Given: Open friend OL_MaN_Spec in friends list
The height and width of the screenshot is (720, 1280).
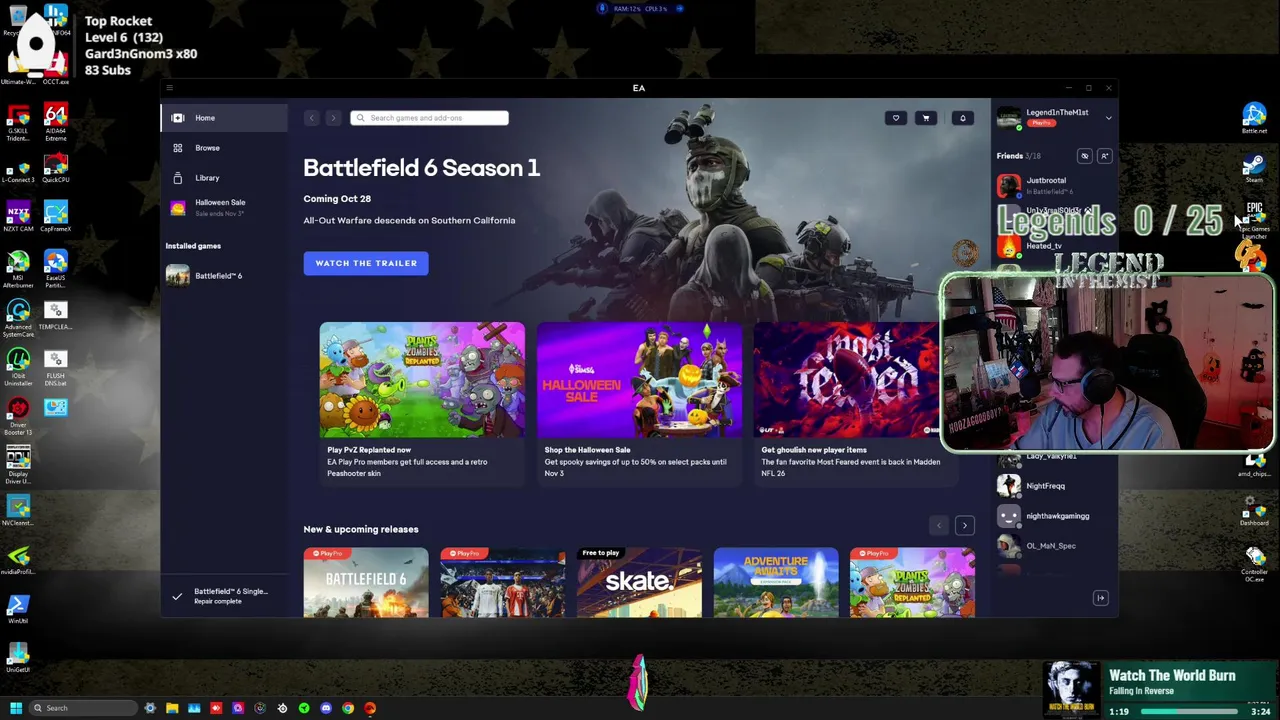Looking at the screenshot, I should [x=1054, y=546].
